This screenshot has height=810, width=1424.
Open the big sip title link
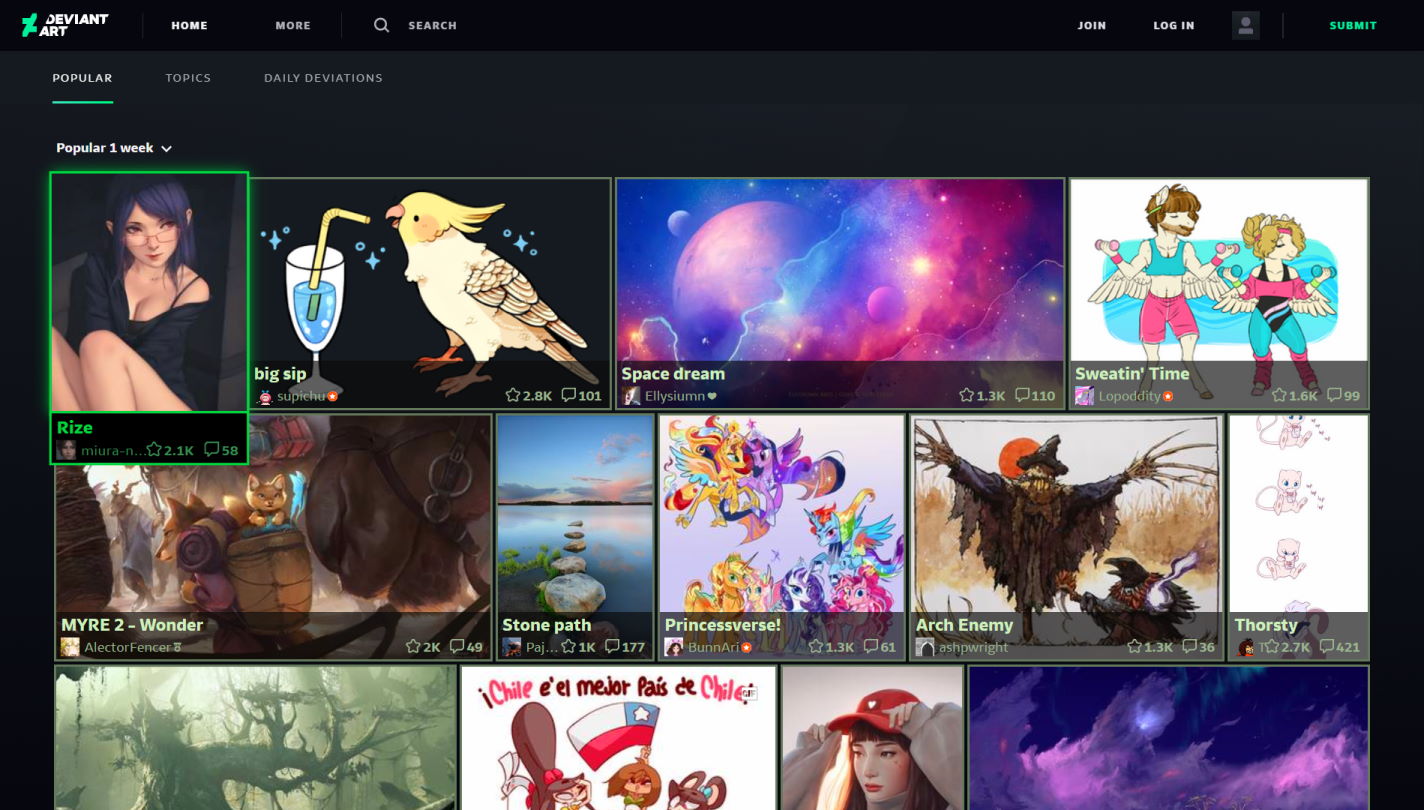tap(280, 374)
